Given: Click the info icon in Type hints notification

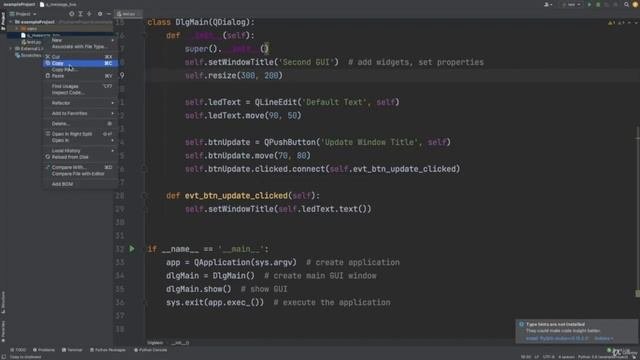Looking at the screenshot, I should coord(521,324).
